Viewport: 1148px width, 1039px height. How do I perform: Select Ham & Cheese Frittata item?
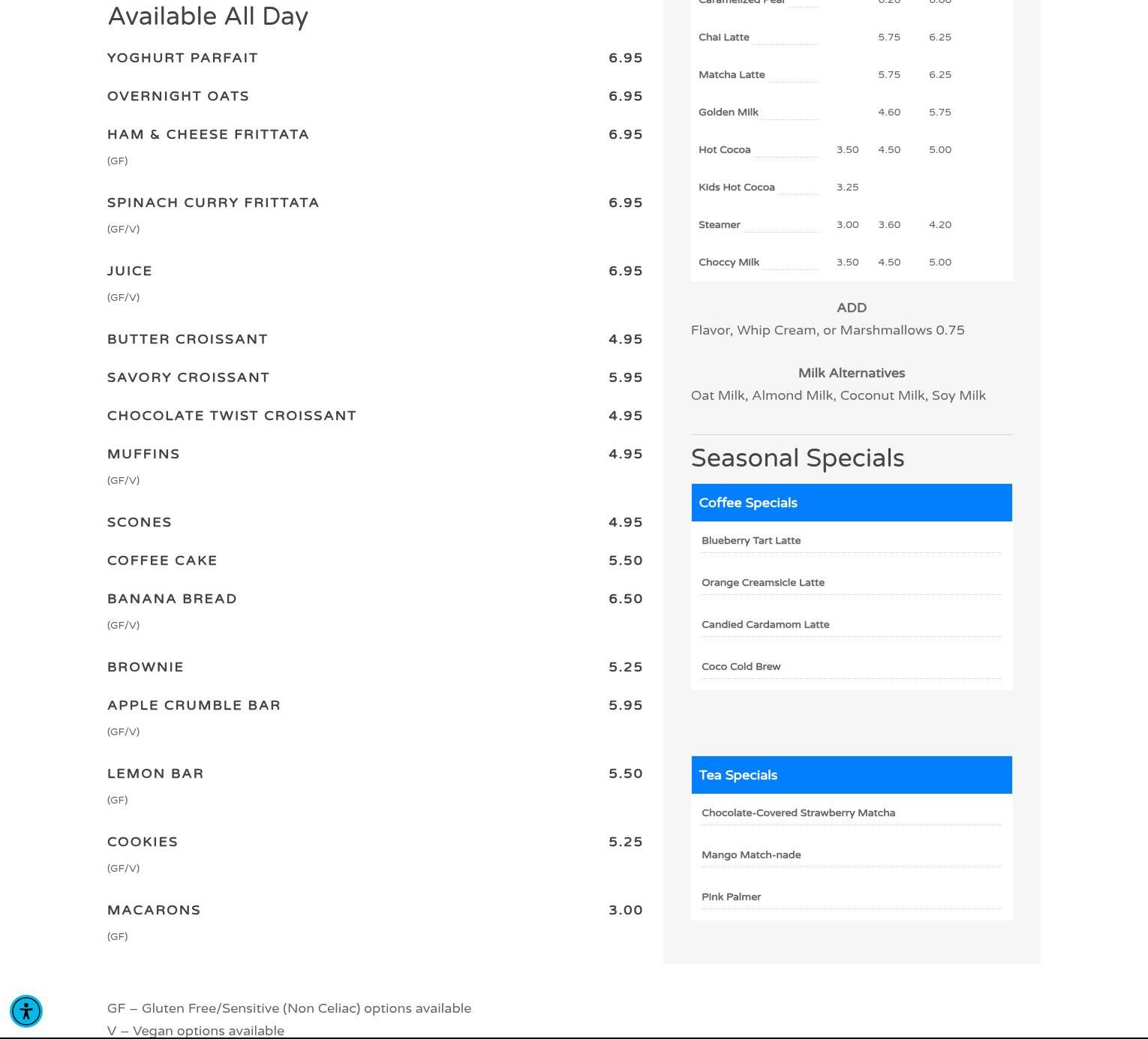tap(208, 135)
